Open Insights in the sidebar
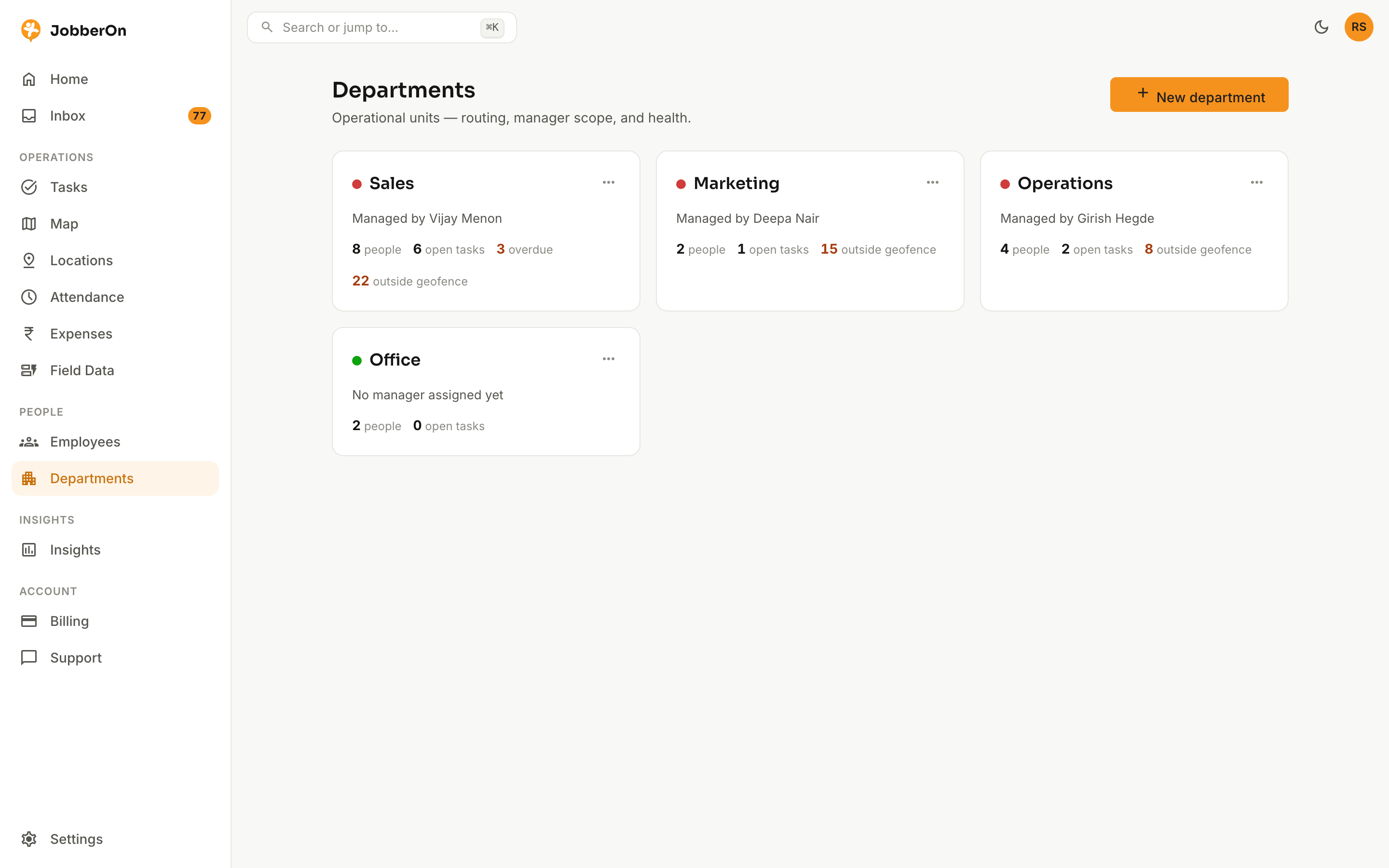Viewport: 1389px width, 868px height. click(x=115, y=550)
